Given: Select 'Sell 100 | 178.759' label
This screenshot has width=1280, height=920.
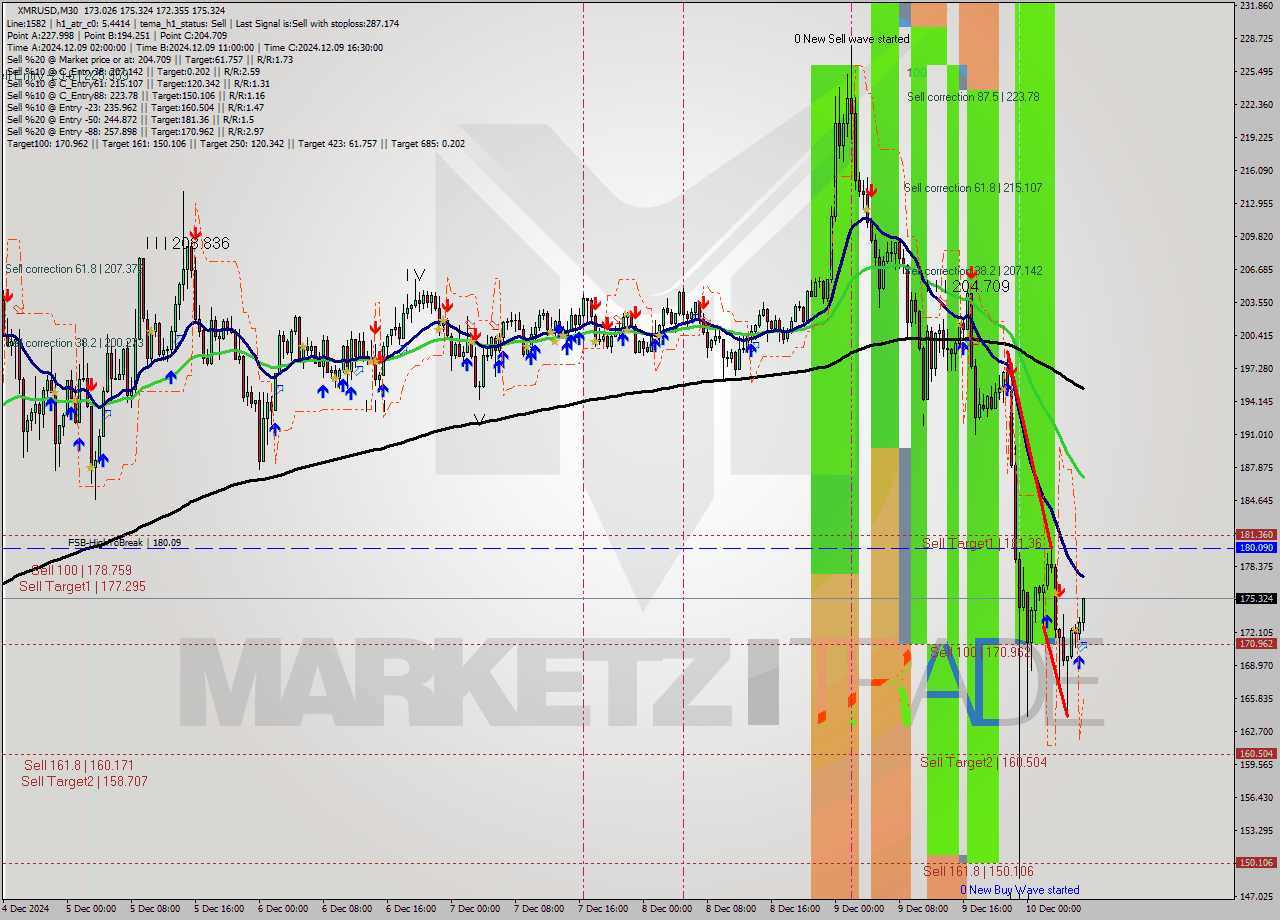Looking at the screenshot, I should (x=81, y=570).
